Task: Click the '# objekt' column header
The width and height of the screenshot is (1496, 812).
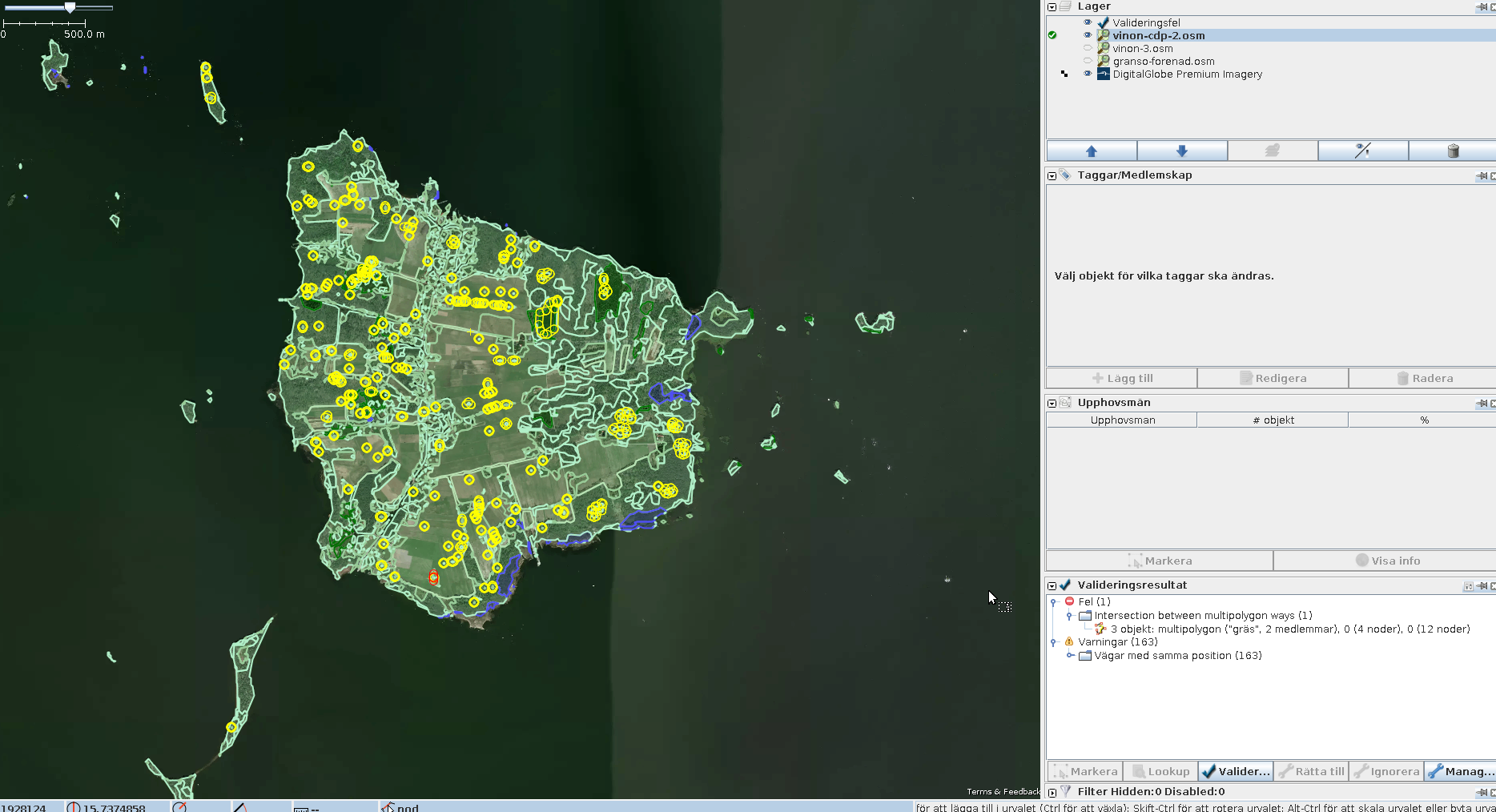Action: (1273, 420)
